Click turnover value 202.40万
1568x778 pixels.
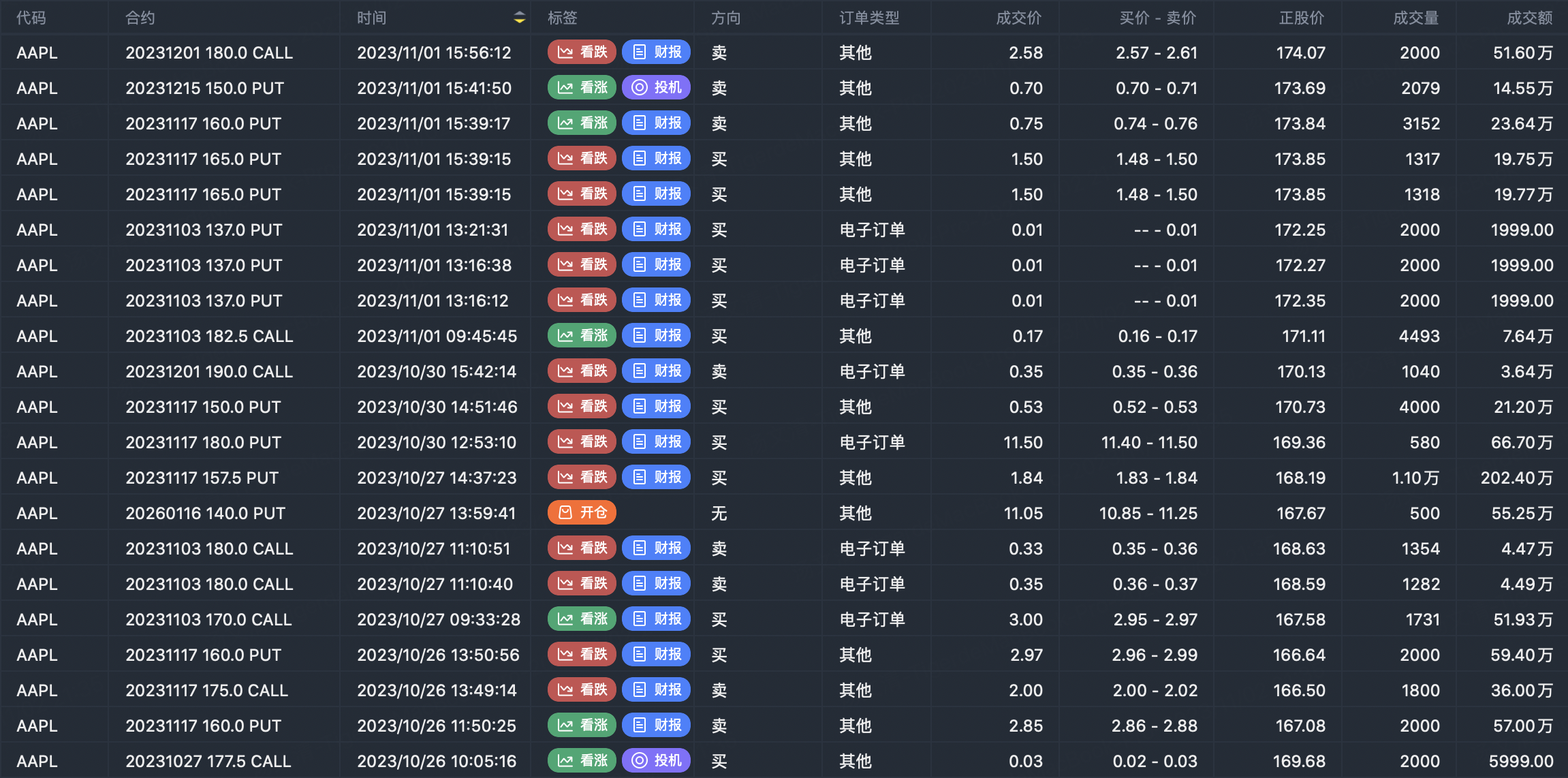pyautogui.click(x=1517, y=478)
